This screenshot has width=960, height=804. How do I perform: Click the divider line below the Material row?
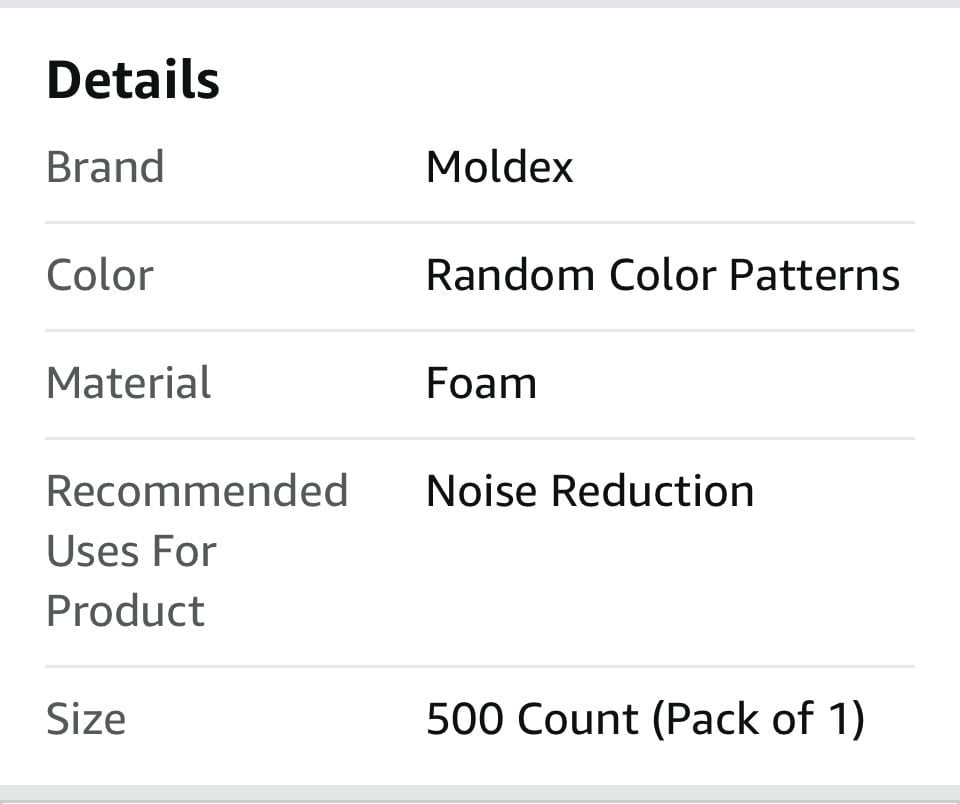click(480, 438)
